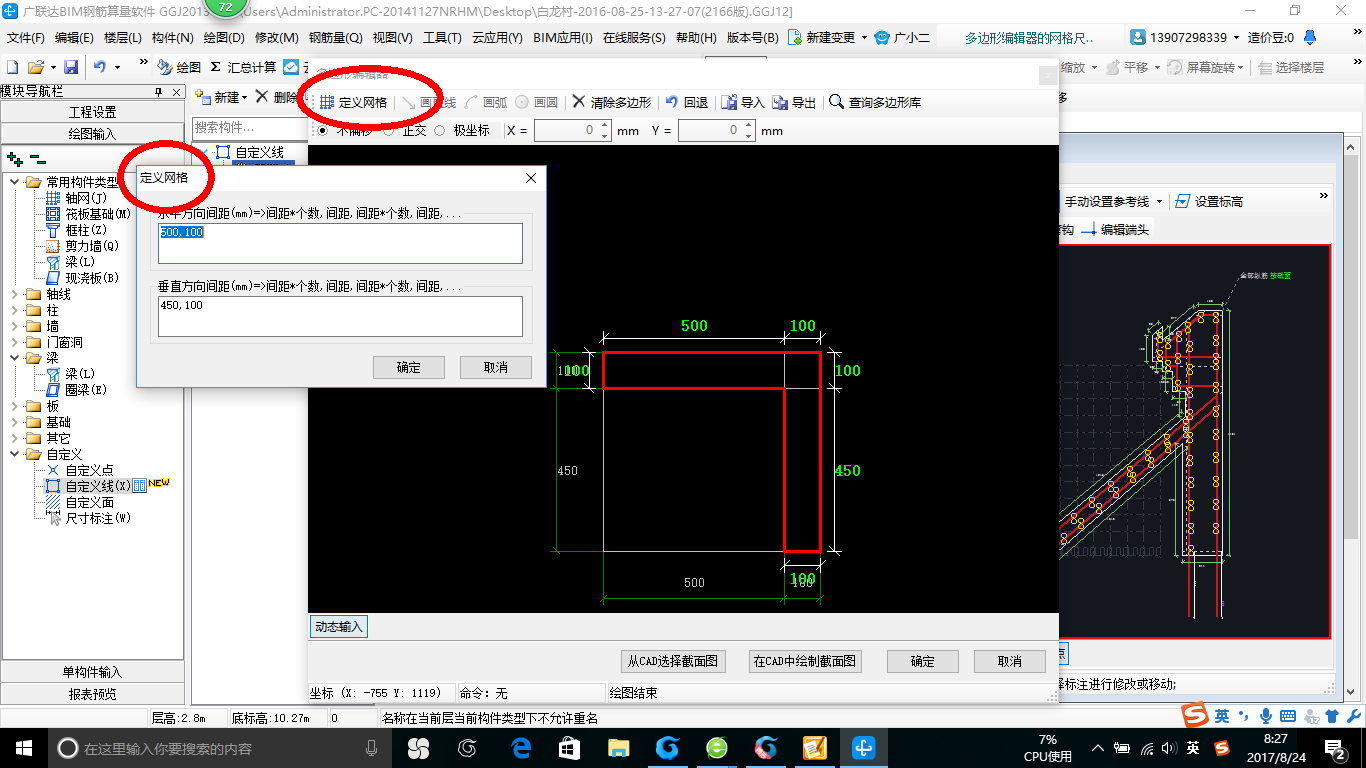
Task: Expand the 门窗洞 folder
Action: point(15,342)
